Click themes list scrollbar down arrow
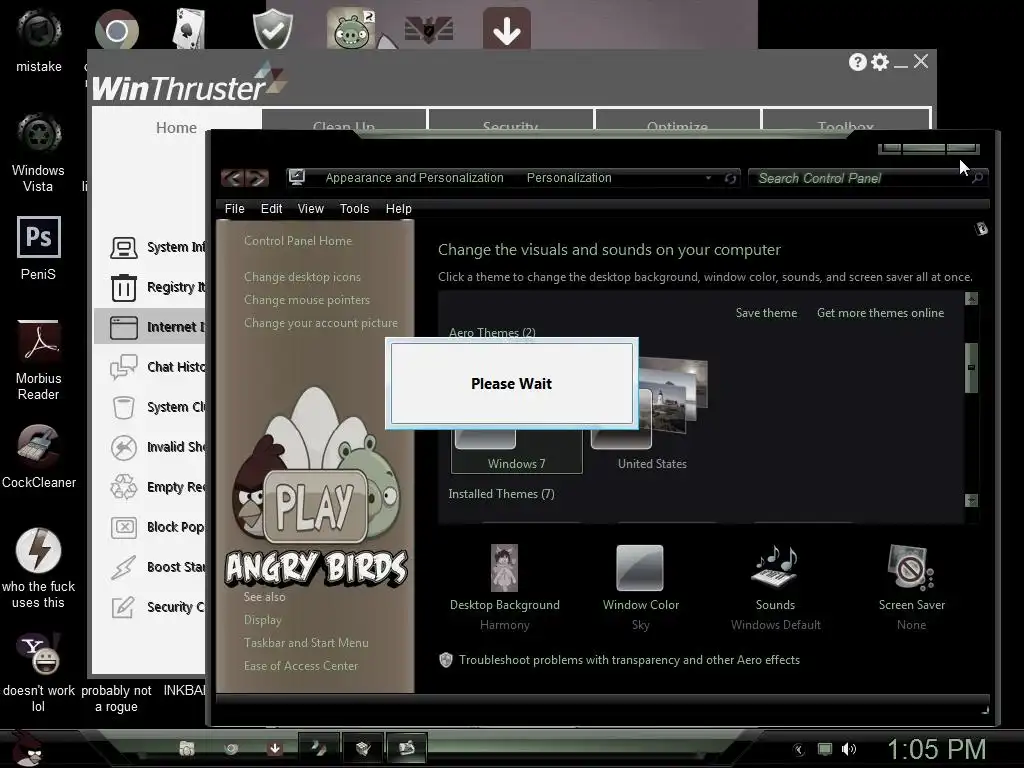 click(x=971, y=500)
